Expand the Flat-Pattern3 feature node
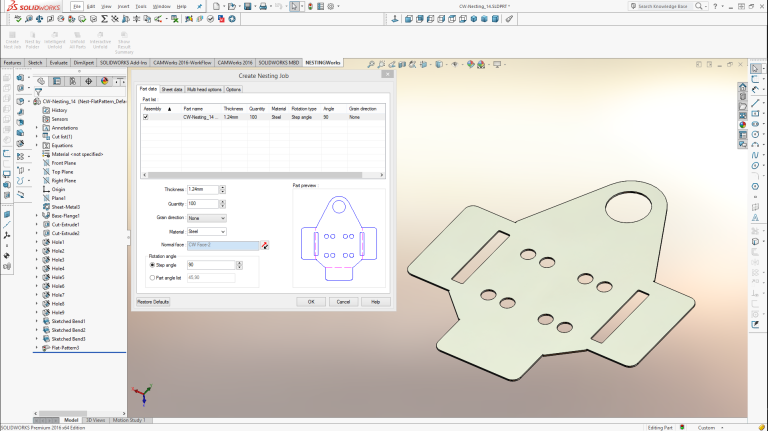 [x=37, y=348]
